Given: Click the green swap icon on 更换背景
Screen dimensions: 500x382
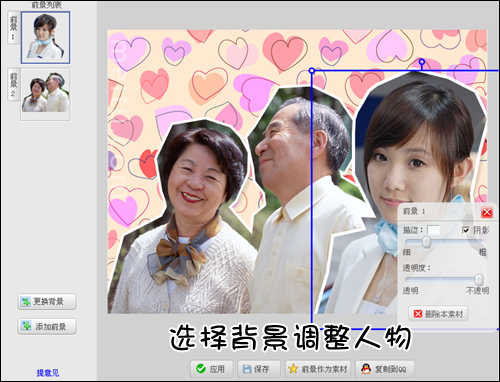Looking at the screenshot, I should pyautogui.click(x=26, y=302).
